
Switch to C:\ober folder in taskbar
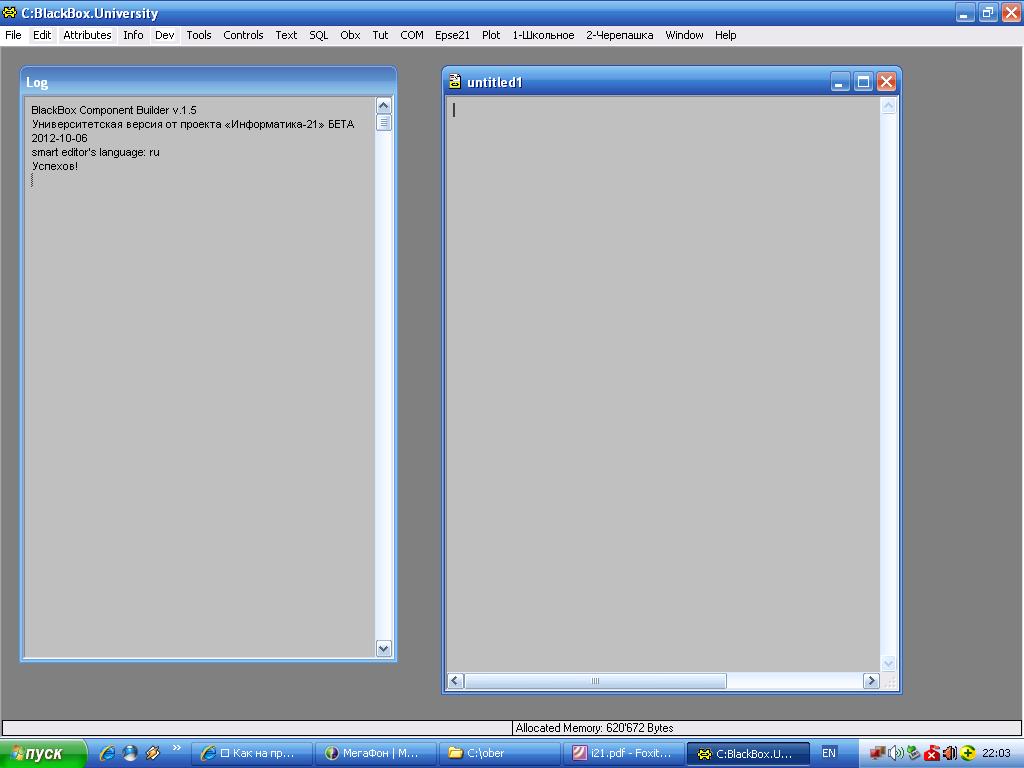(500, 753)
